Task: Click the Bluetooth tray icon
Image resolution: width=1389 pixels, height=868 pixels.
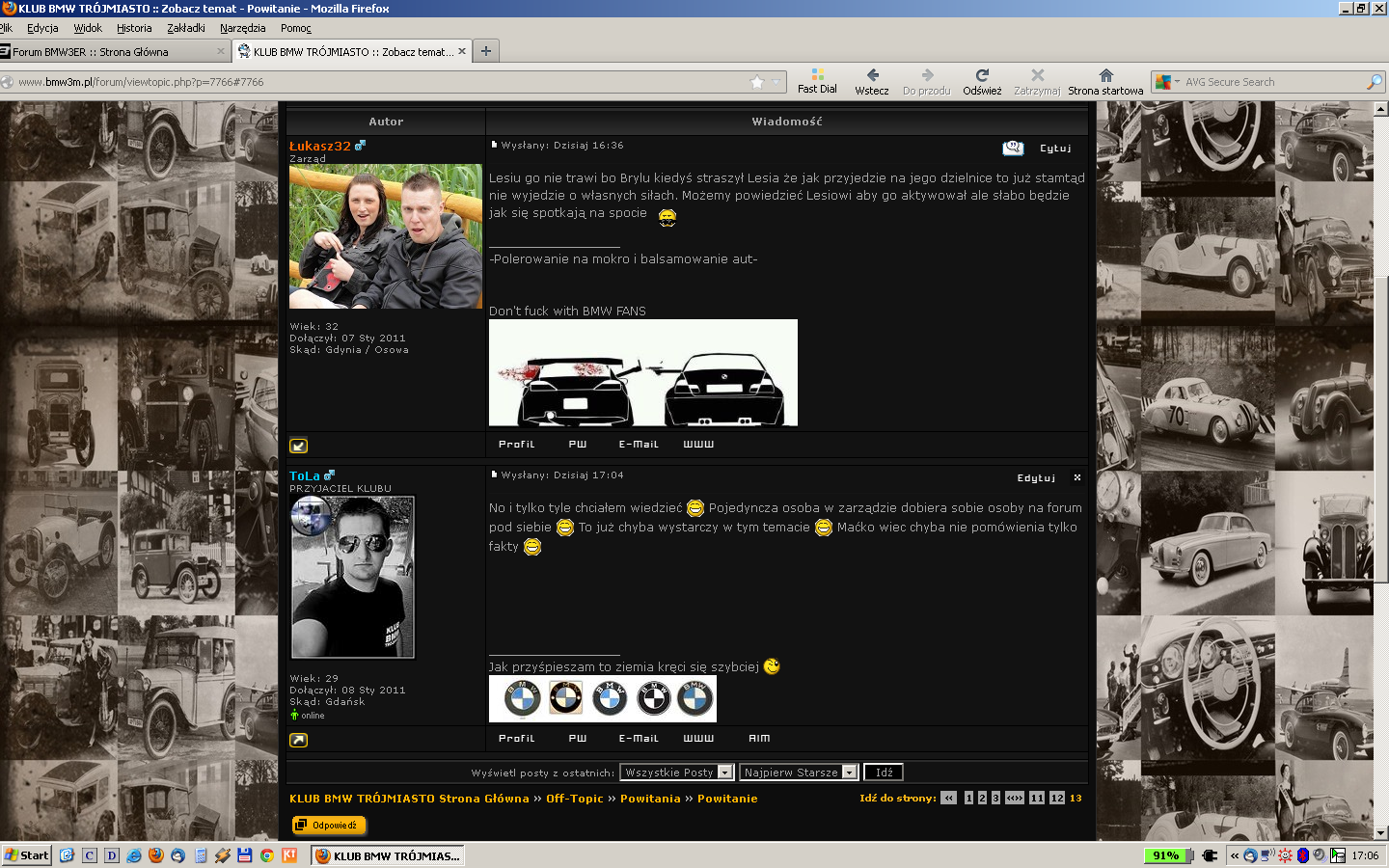Action: click(1302, 855)
